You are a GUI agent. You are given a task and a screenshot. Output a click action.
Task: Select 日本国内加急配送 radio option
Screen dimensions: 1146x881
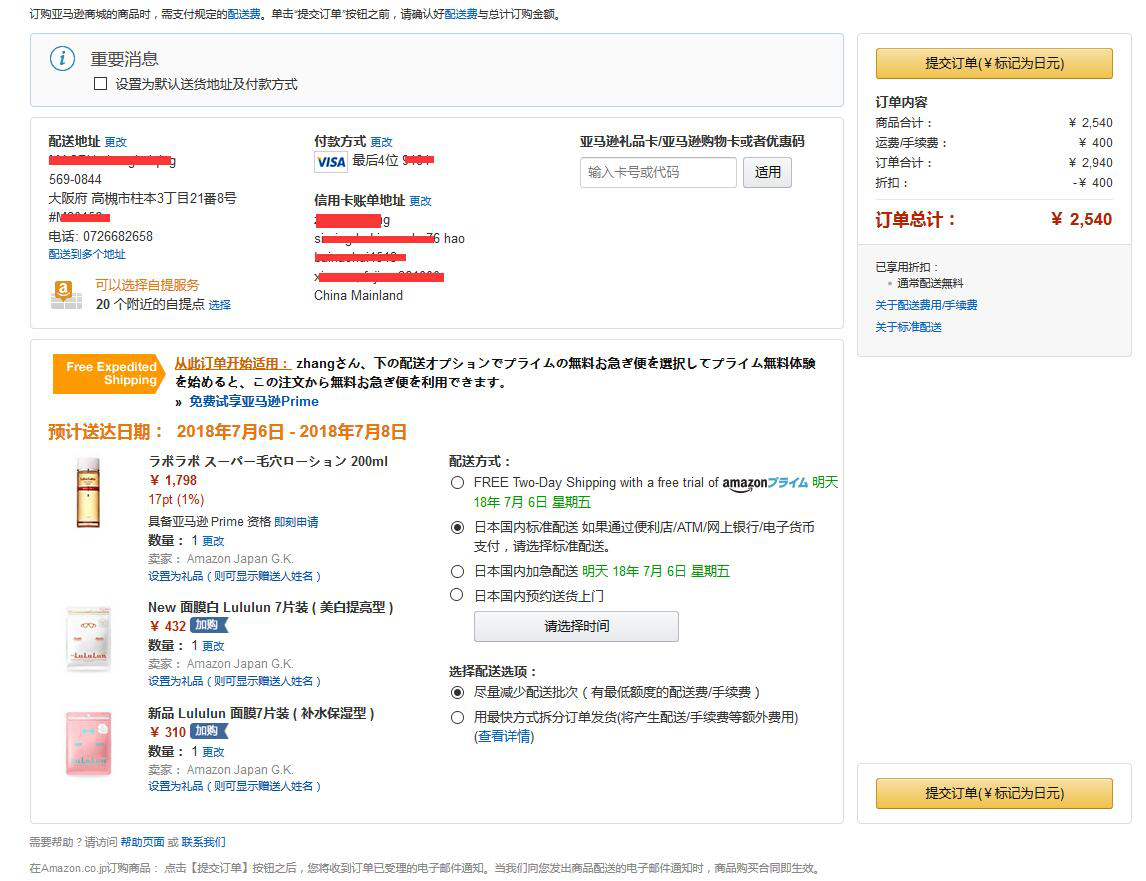(x=458, y=572)
